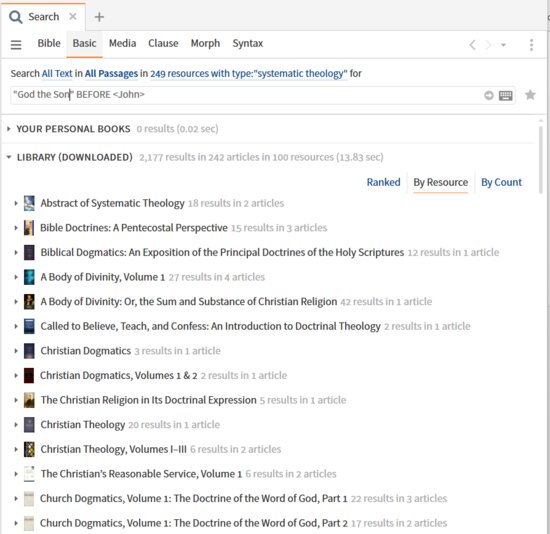Screen dimensions: 550x534
Task: Sort results by Ranked
Action: 383,182
